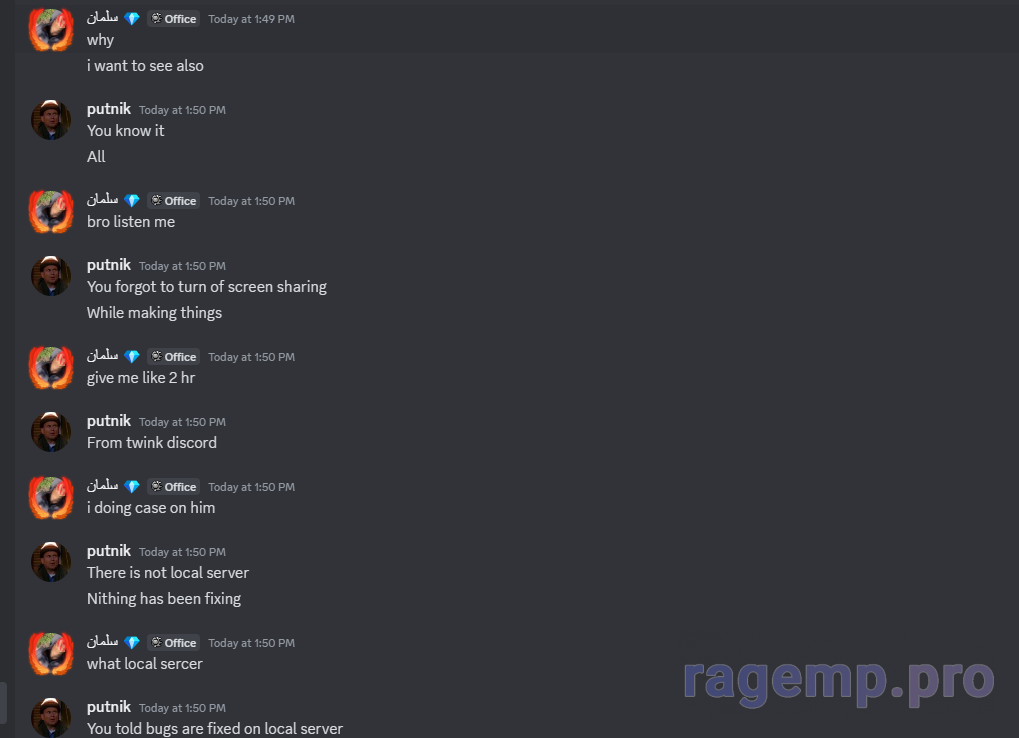The height and width of the screenshot is (738, 1019).
Task: Select the Office role tag above 'give me like 2 hr'
Action: tap(174, 357)
